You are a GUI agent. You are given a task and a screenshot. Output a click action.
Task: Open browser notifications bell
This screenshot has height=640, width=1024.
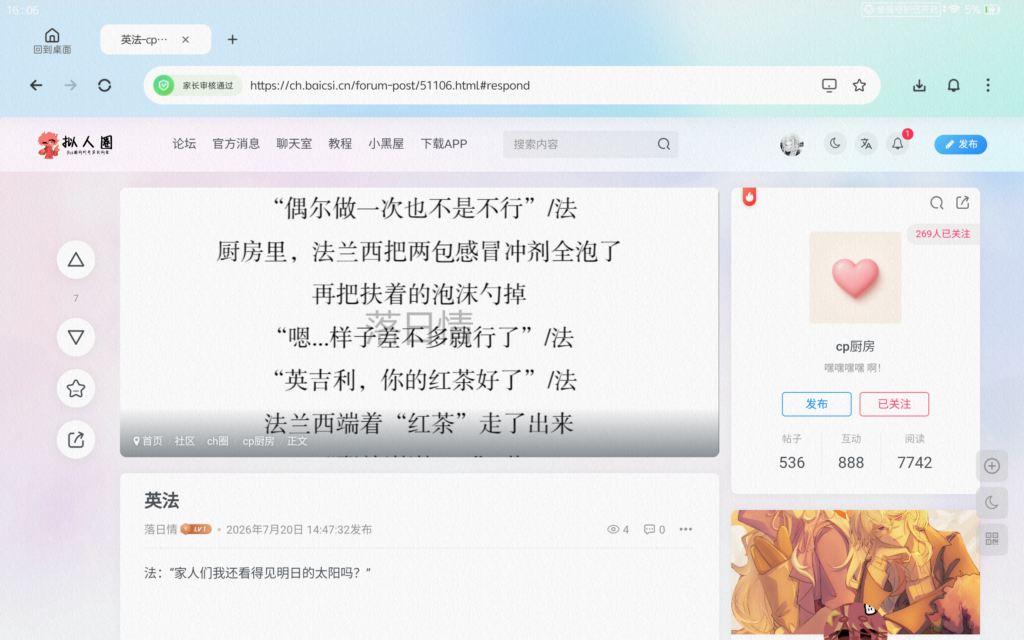click(953, 86)
